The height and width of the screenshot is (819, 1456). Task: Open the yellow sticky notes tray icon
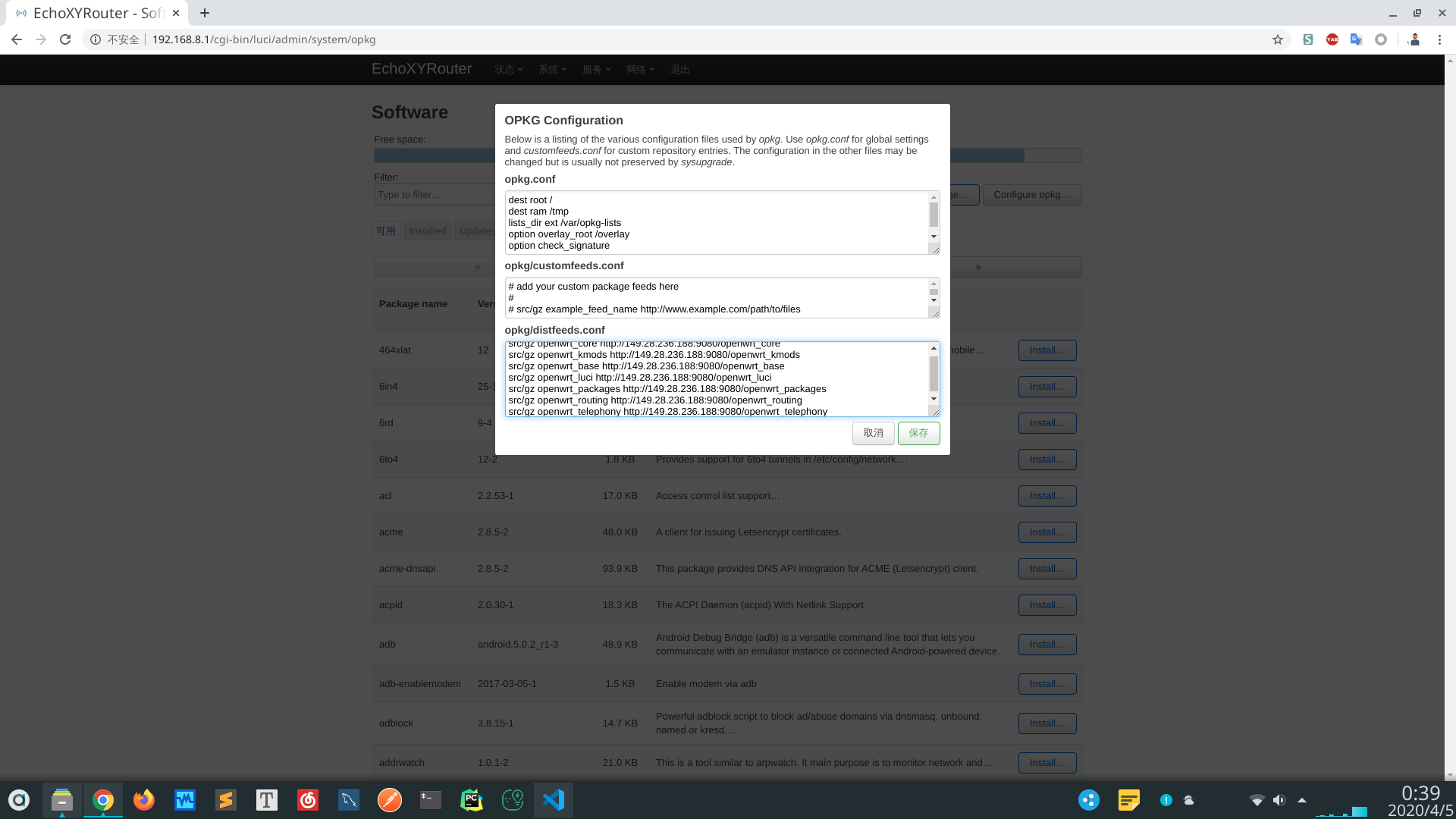coord(1129,800)
